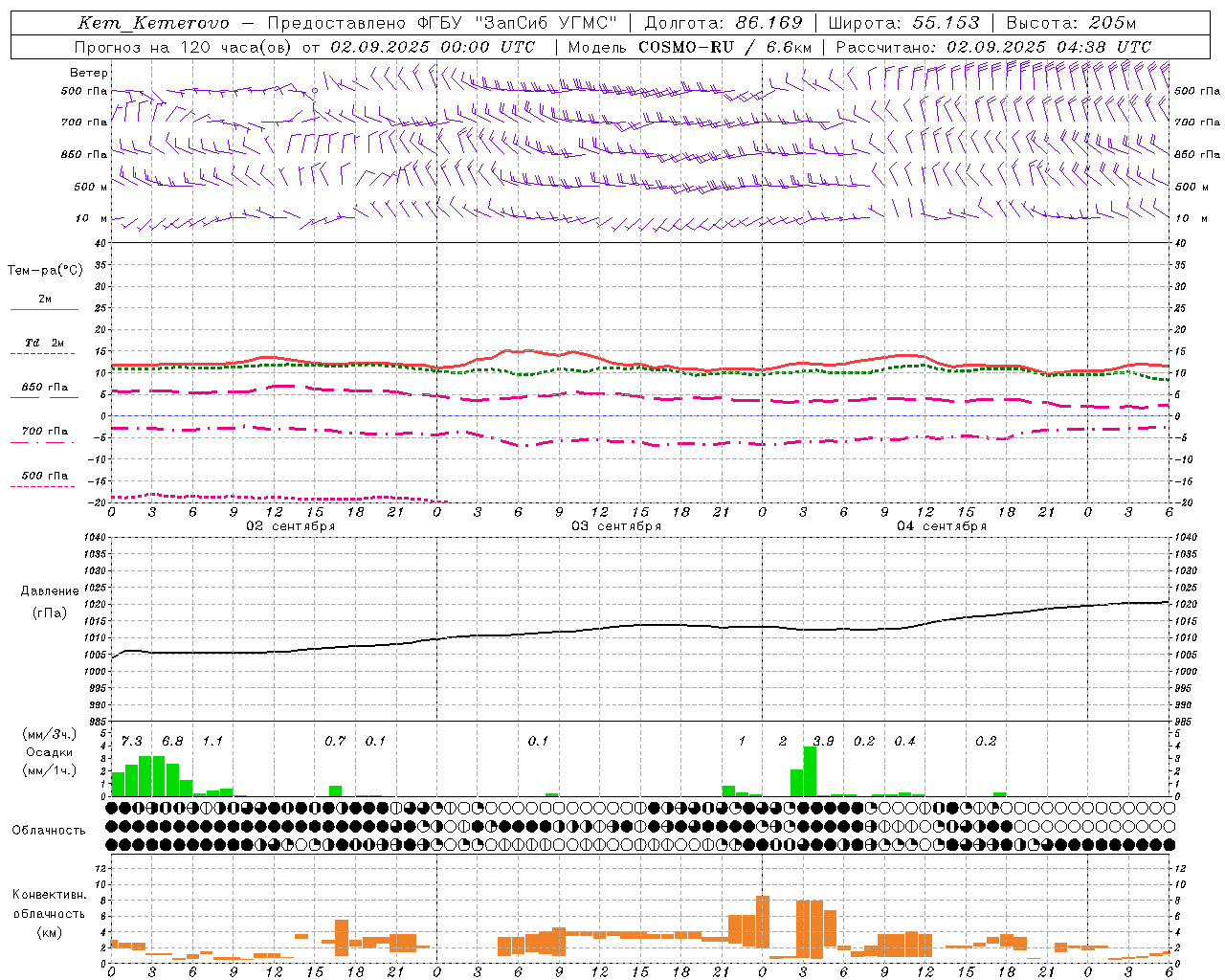The height and width of the screenshot is (980, 1225).
Task: Click the black pressure curve line
Action: (641, 626)
